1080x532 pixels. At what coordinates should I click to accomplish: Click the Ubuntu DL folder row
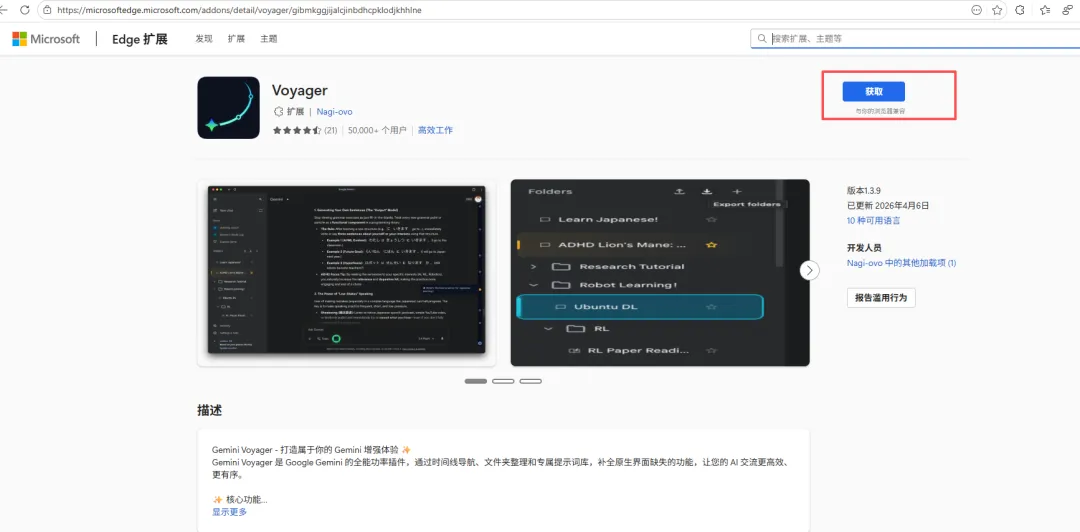(640, 307)
